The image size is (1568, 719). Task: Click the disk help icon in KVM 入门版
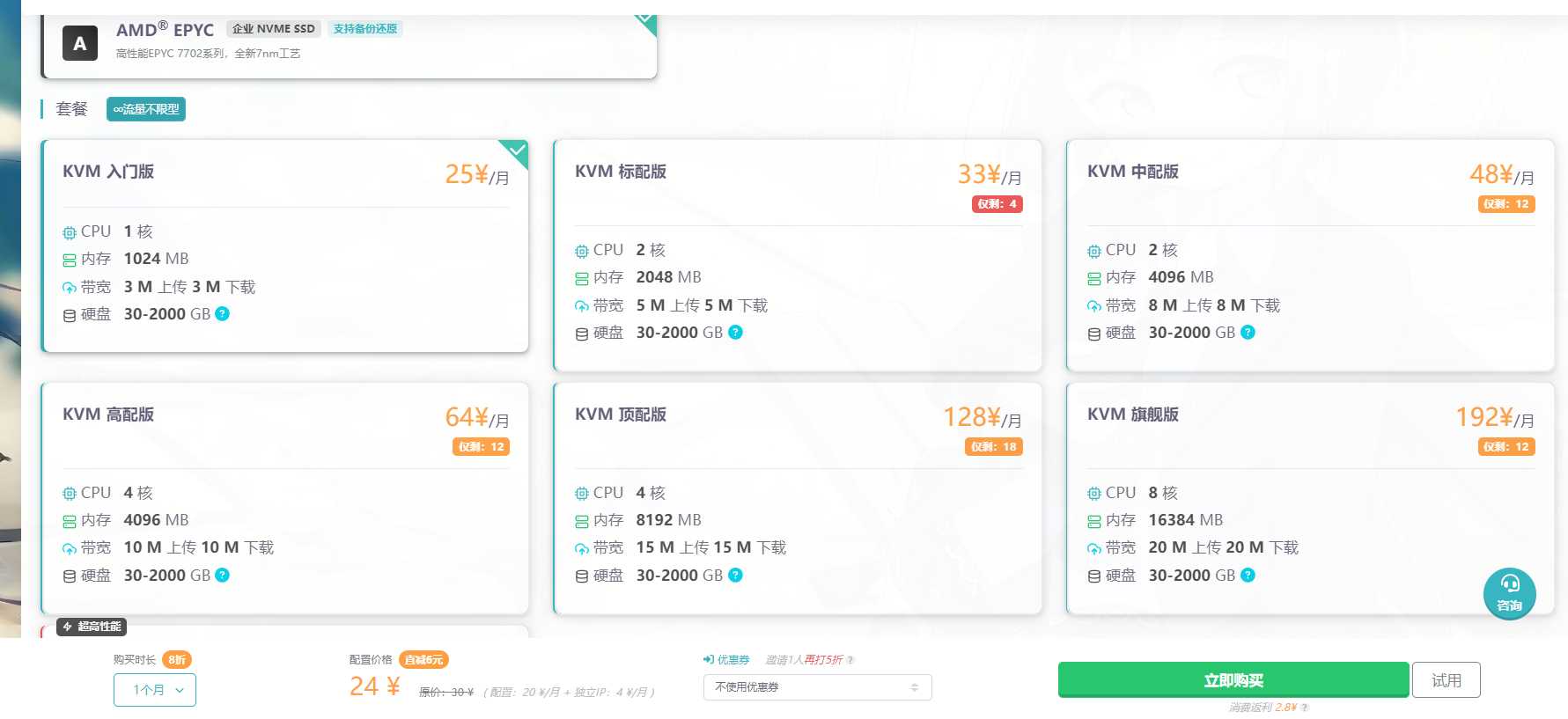click(223, 313)
